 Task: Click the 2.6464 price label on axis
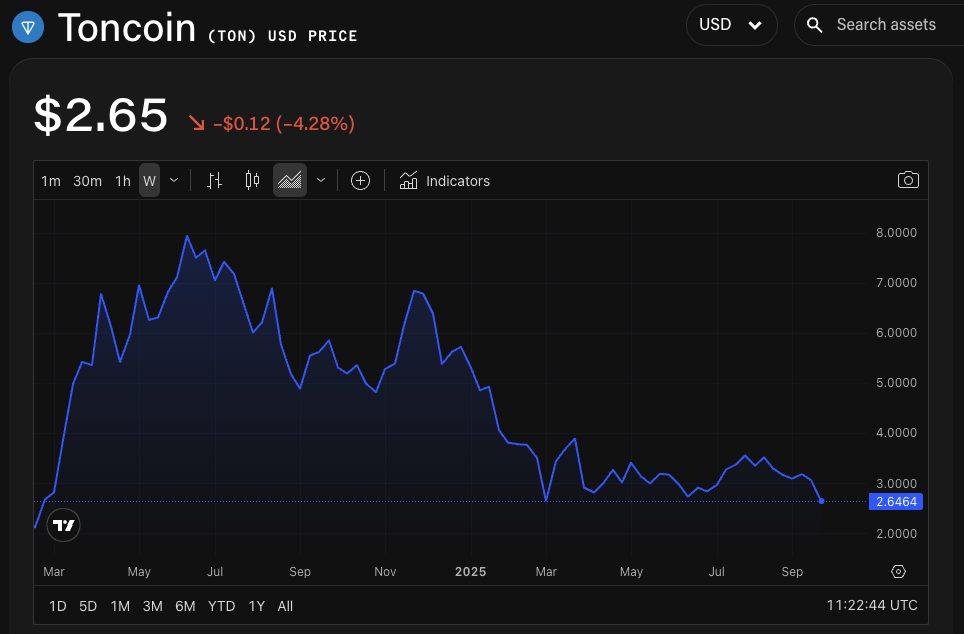[x=896, y=502]
